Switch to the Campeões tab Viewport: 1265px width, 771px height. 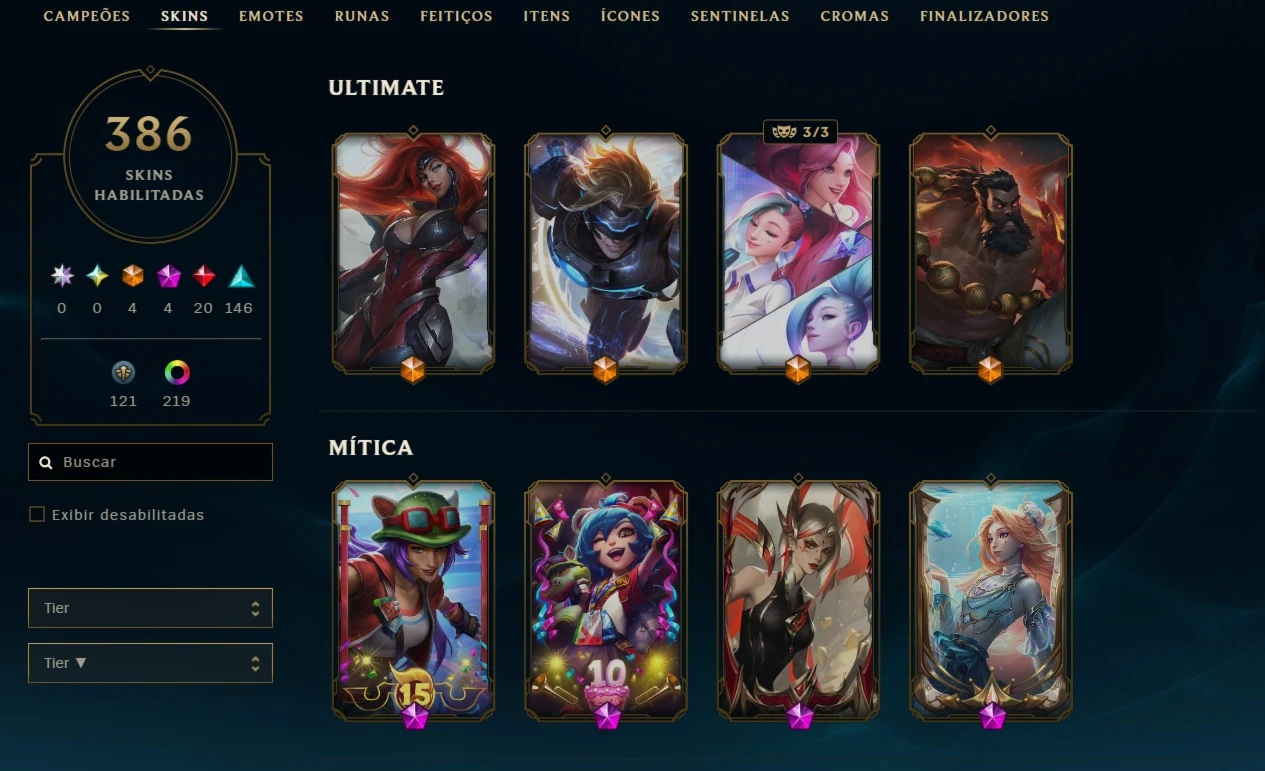coord(87,16)
